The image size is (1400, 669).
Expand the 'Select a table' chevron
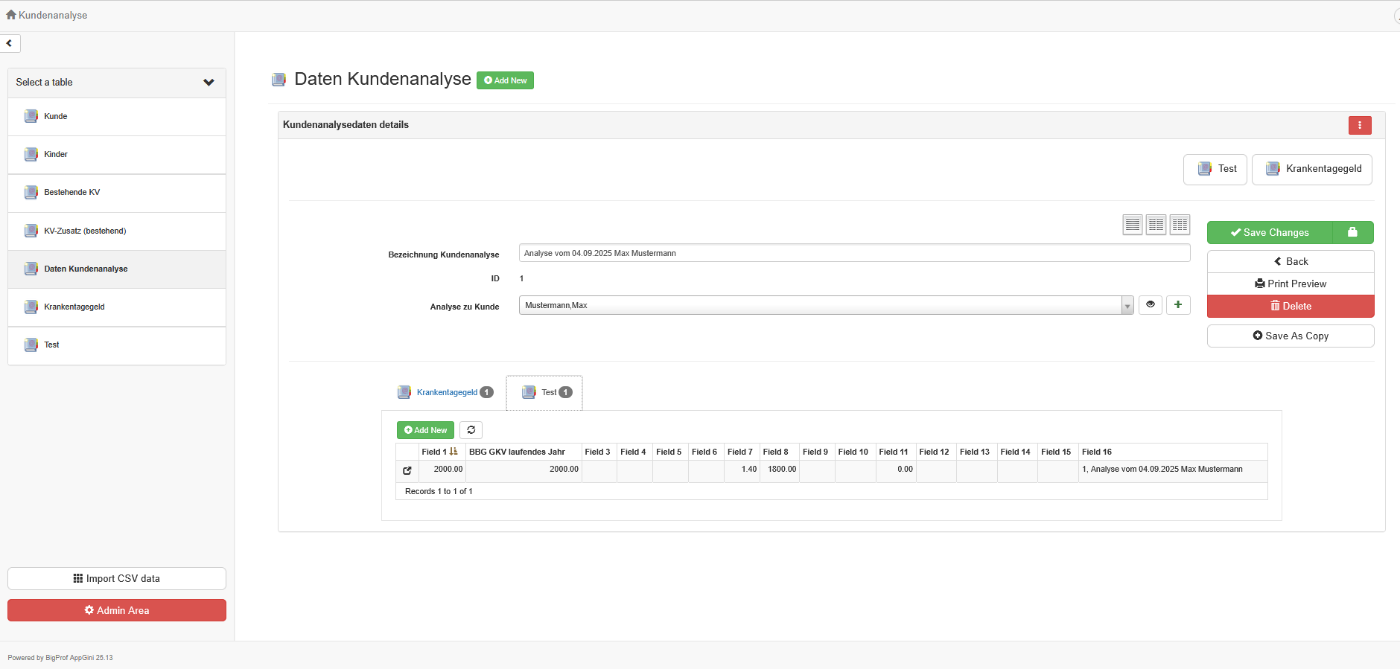pyautogui.click(x=209, y=83)
